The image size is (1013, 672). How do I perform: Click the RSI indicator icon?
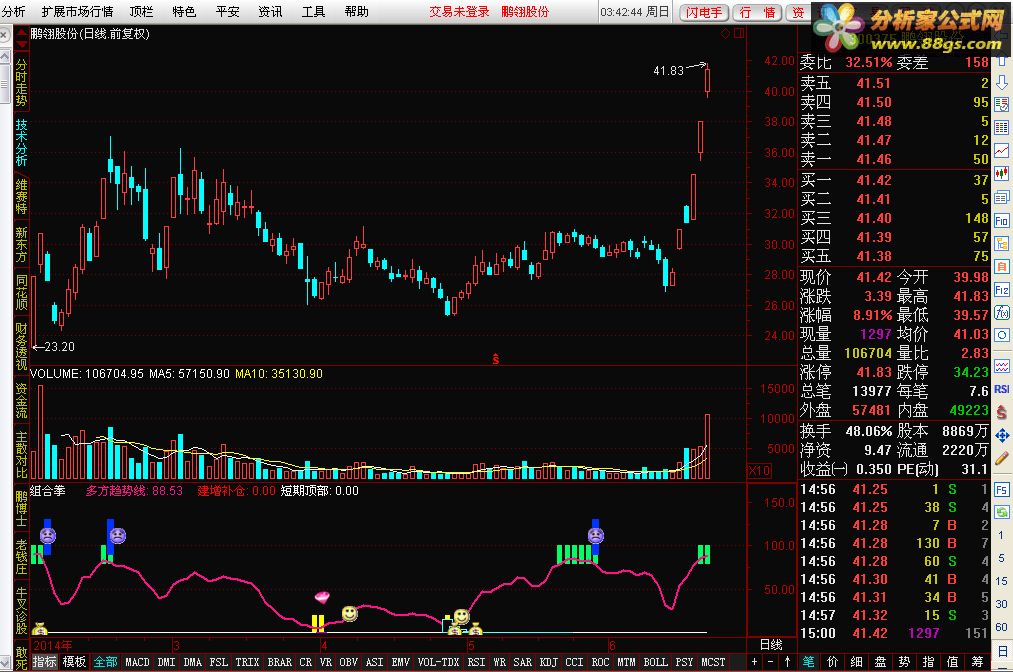click(x=1001, y=389)
